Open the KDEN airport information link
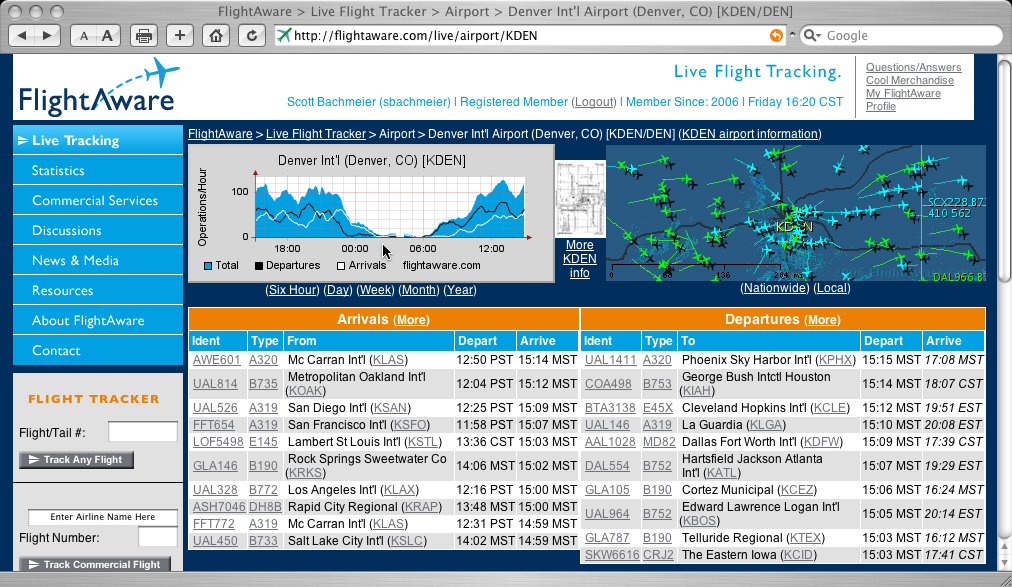The image size is (1012, 587). tap(750, 134)
